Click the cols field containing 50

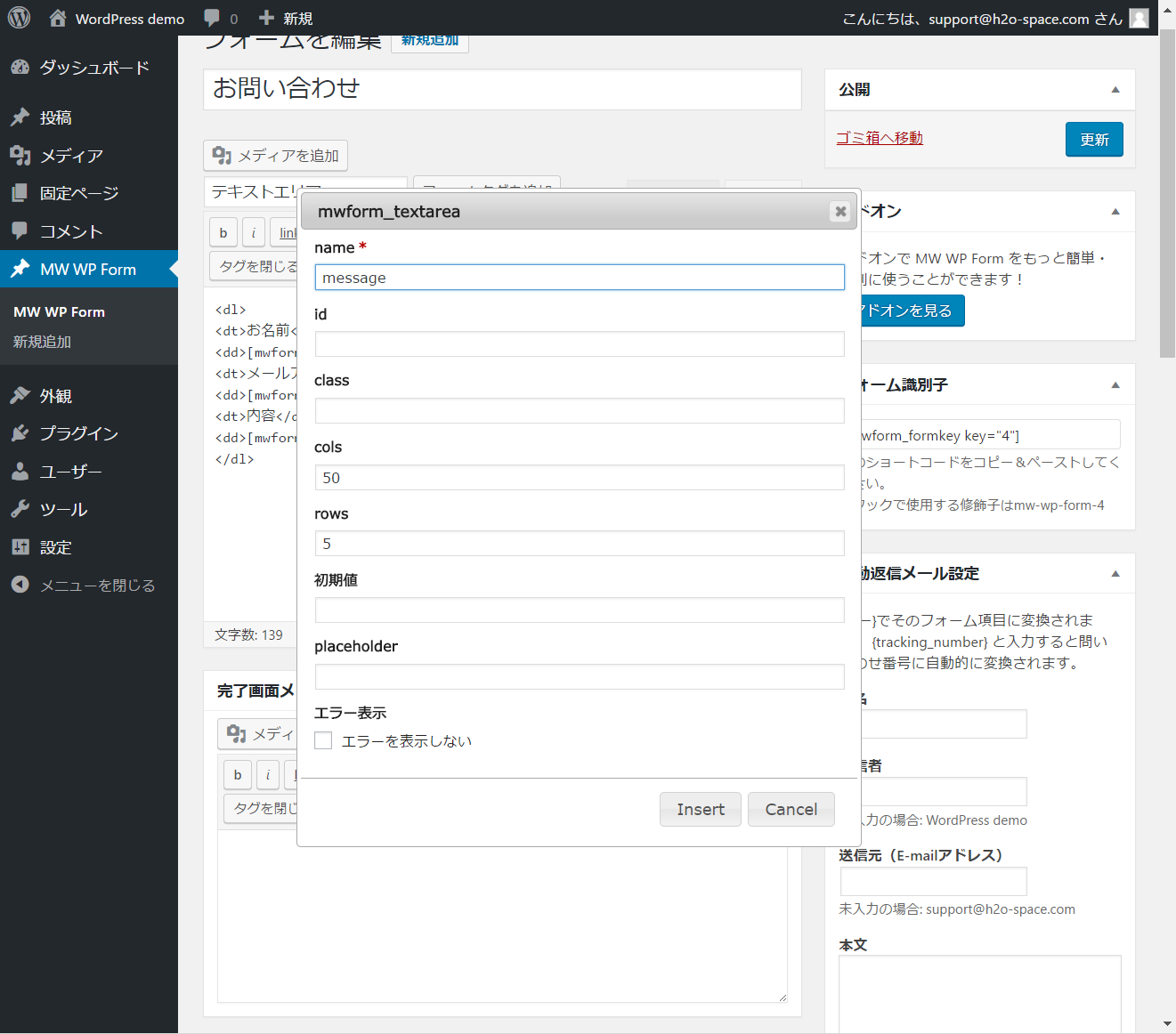(x=579, y=478)
